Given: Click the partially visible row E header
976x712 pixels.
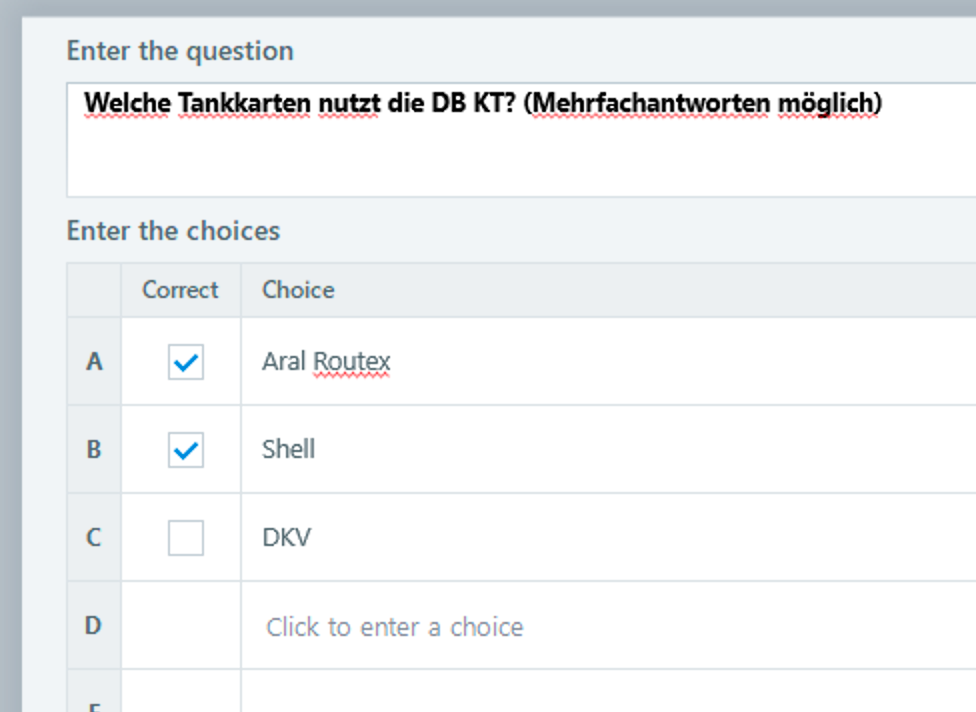Looking at the screenshot, I should click(x=94, y=699).
